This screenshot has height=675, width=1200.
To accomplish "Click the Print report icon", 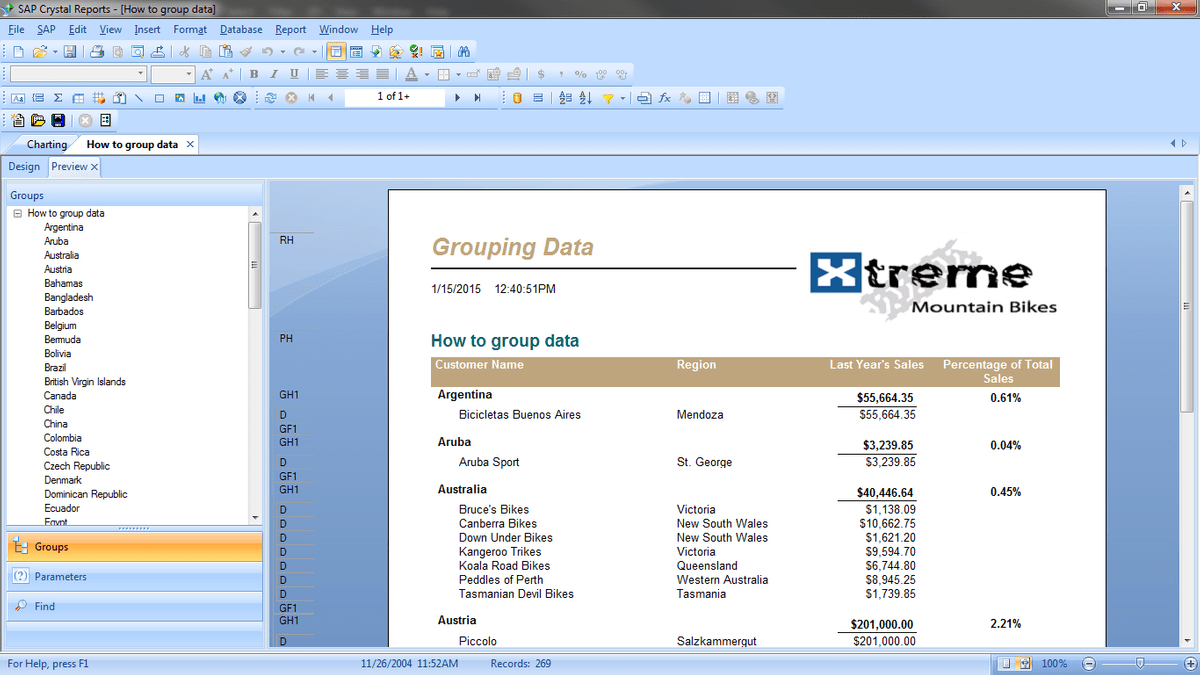I will (97, 52).
